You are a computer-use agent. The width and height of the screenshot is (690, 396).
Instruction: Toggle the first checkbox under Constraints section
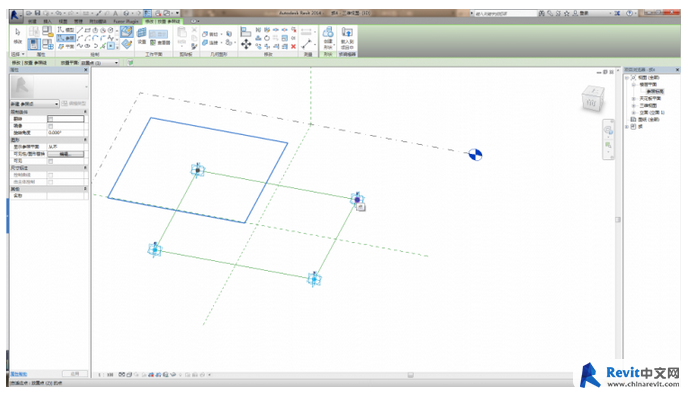pyautogui.click(x=51, y=119)
